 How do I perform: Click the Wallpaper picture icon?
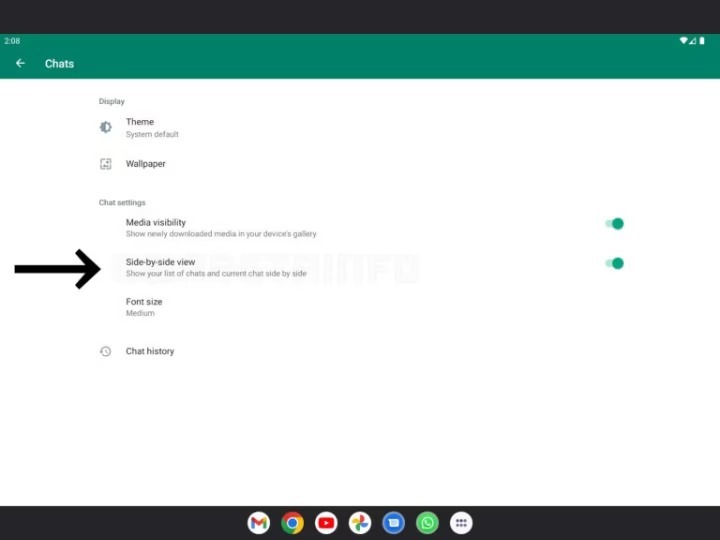pos(105,164)
